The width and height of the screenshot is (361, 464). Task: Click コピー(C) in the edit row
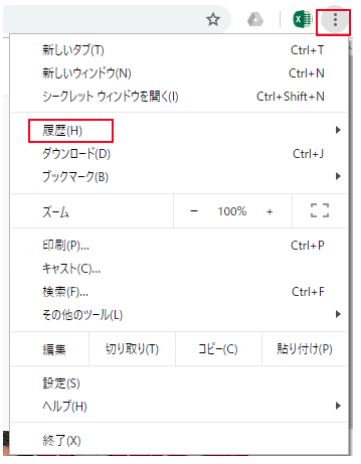pos(218,349)
